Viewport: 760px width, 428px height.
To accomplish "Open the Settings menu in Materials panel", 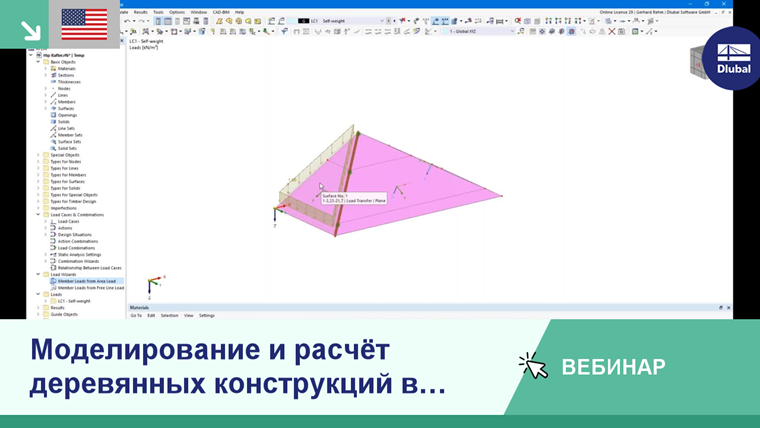I will 207,316.
